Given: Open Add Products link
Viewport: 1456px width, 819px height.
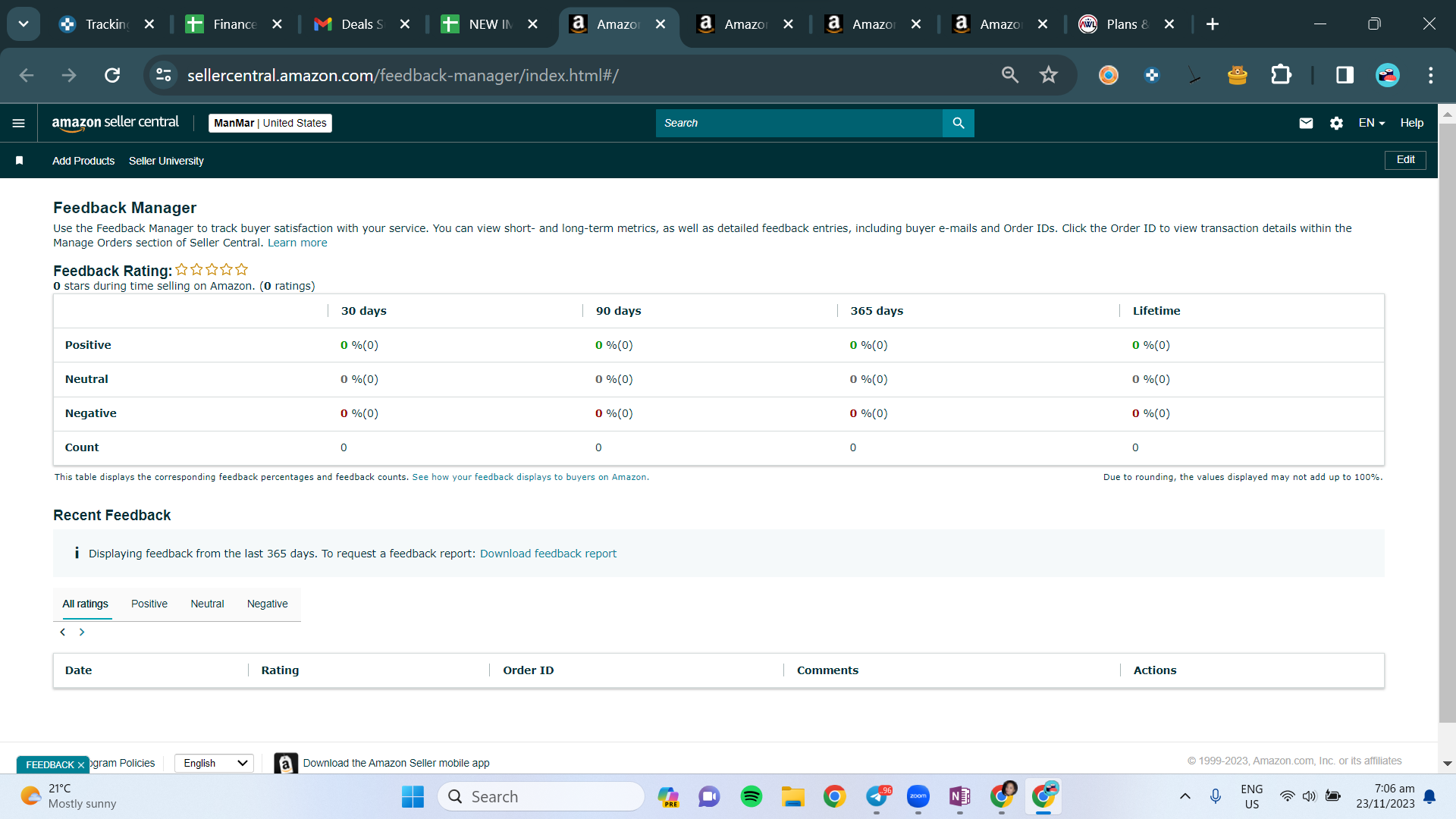Looking at the screenshot, I should (83, 161).
